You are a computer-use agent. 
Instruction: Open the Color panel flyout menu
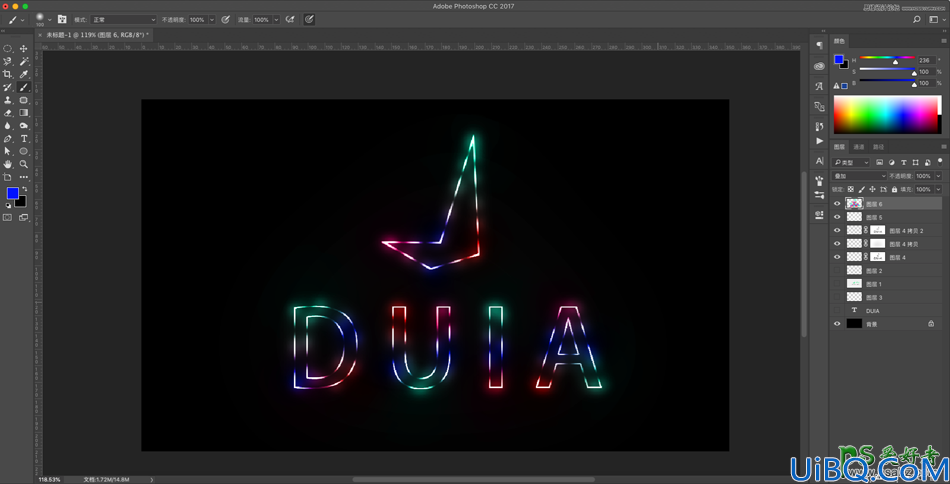(944, 41)
